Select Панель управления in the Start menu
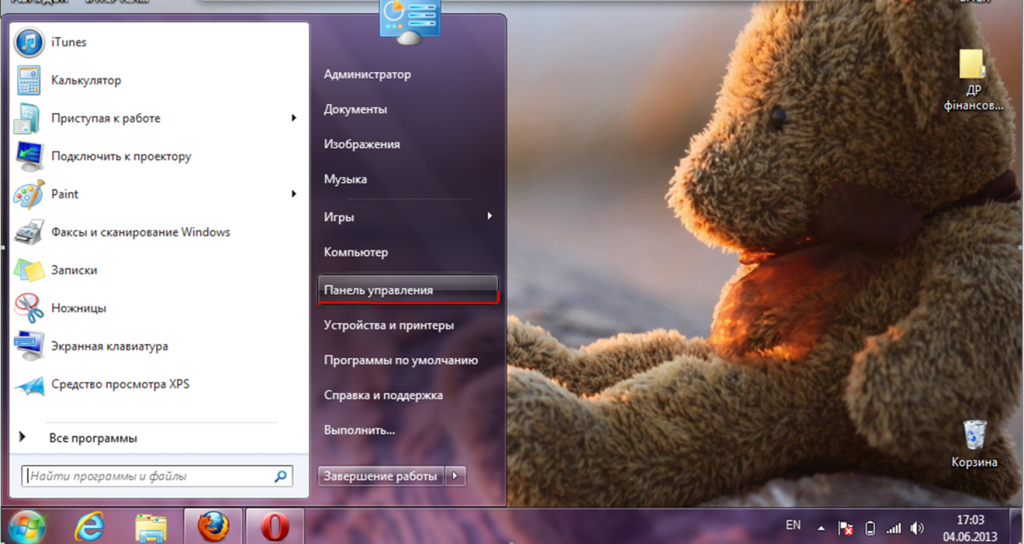The image size is (1024, 544). 379,290
